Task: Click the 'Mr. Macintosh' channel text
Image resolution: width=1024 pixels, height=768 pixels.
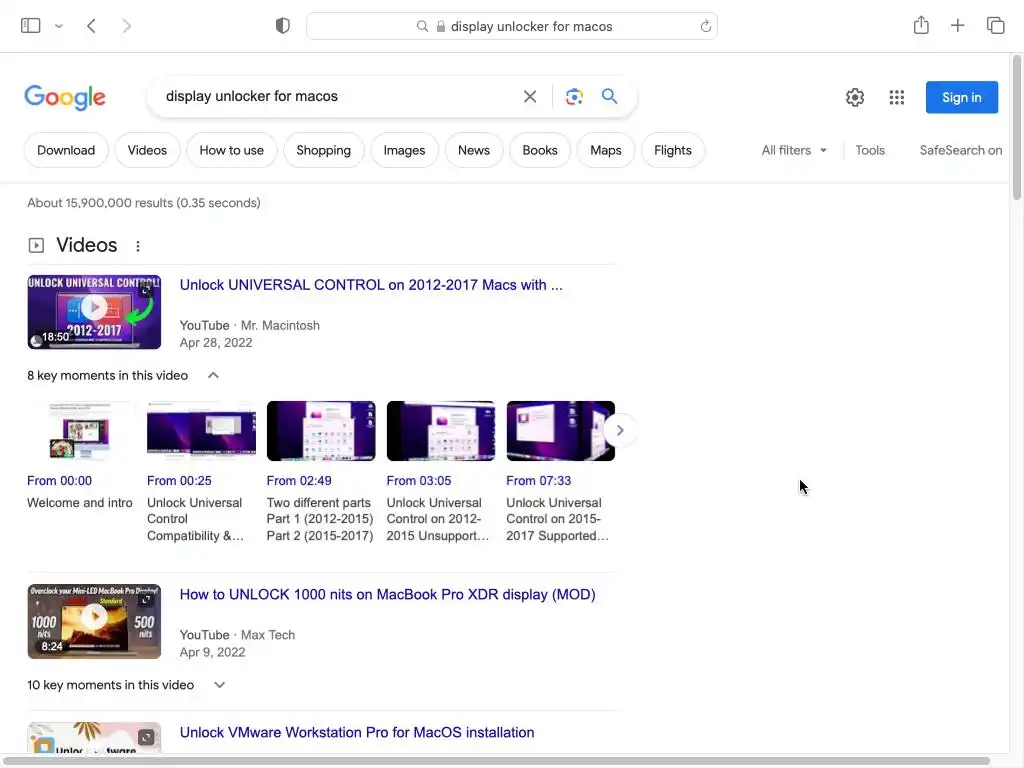Action: click(280, 325)
